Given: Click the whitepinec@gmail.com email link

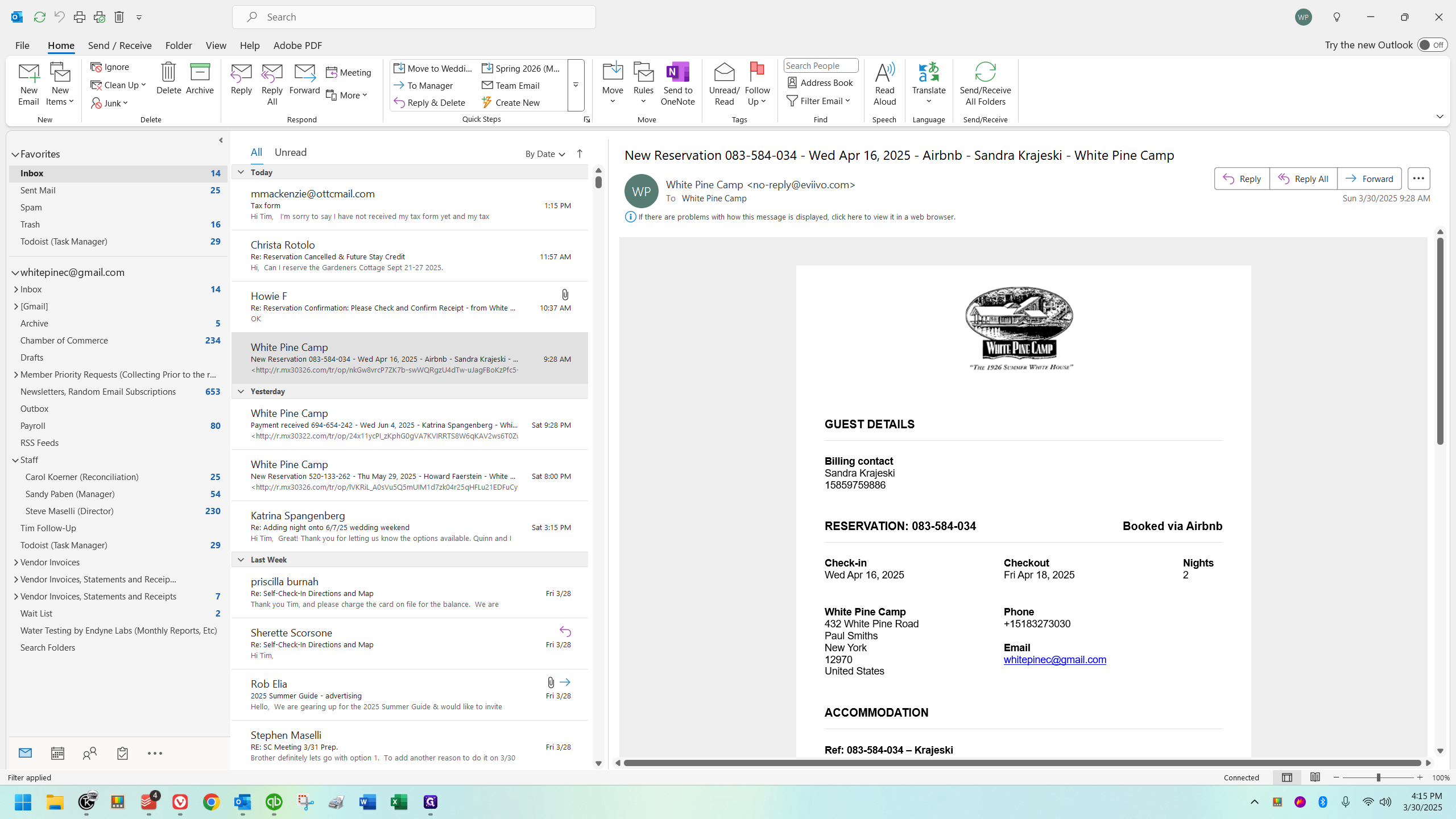Looking at the screenshot, I should click(x=1054, y=660).
